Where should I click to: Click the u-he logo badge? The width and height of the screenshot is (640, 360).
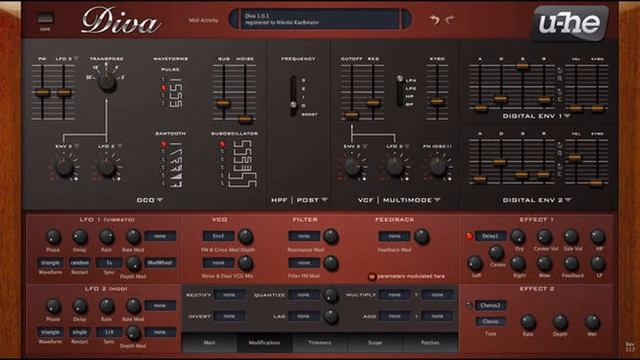571,24
